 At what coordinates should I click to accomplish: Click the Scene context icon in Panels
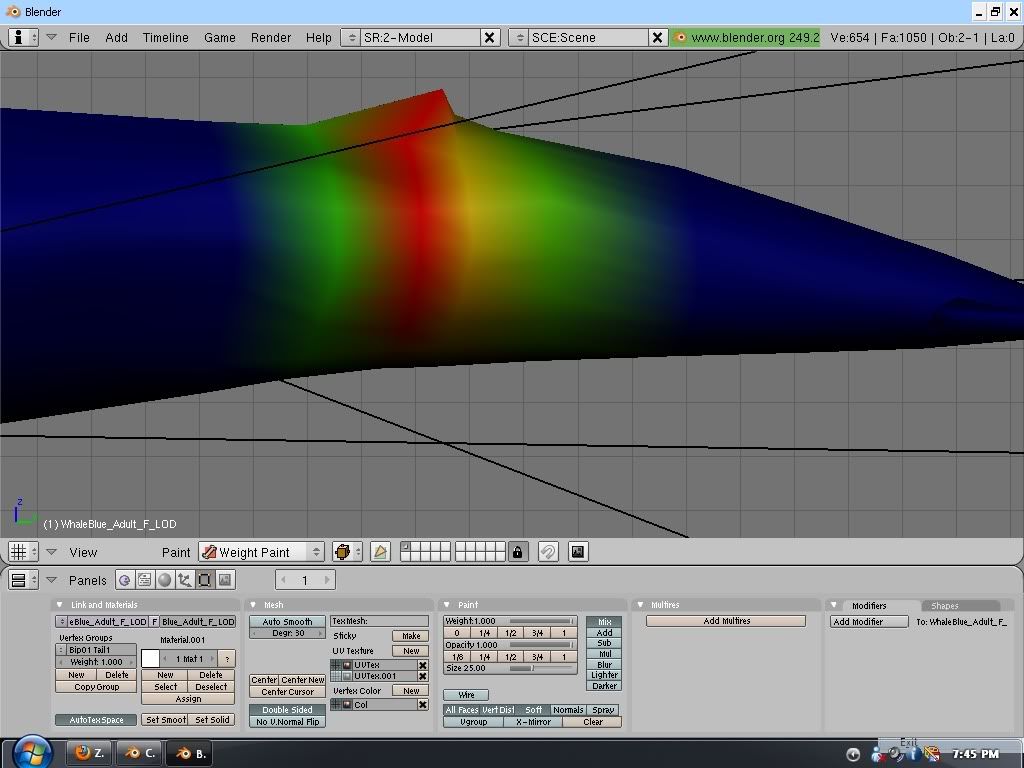(x=225, y=580)
